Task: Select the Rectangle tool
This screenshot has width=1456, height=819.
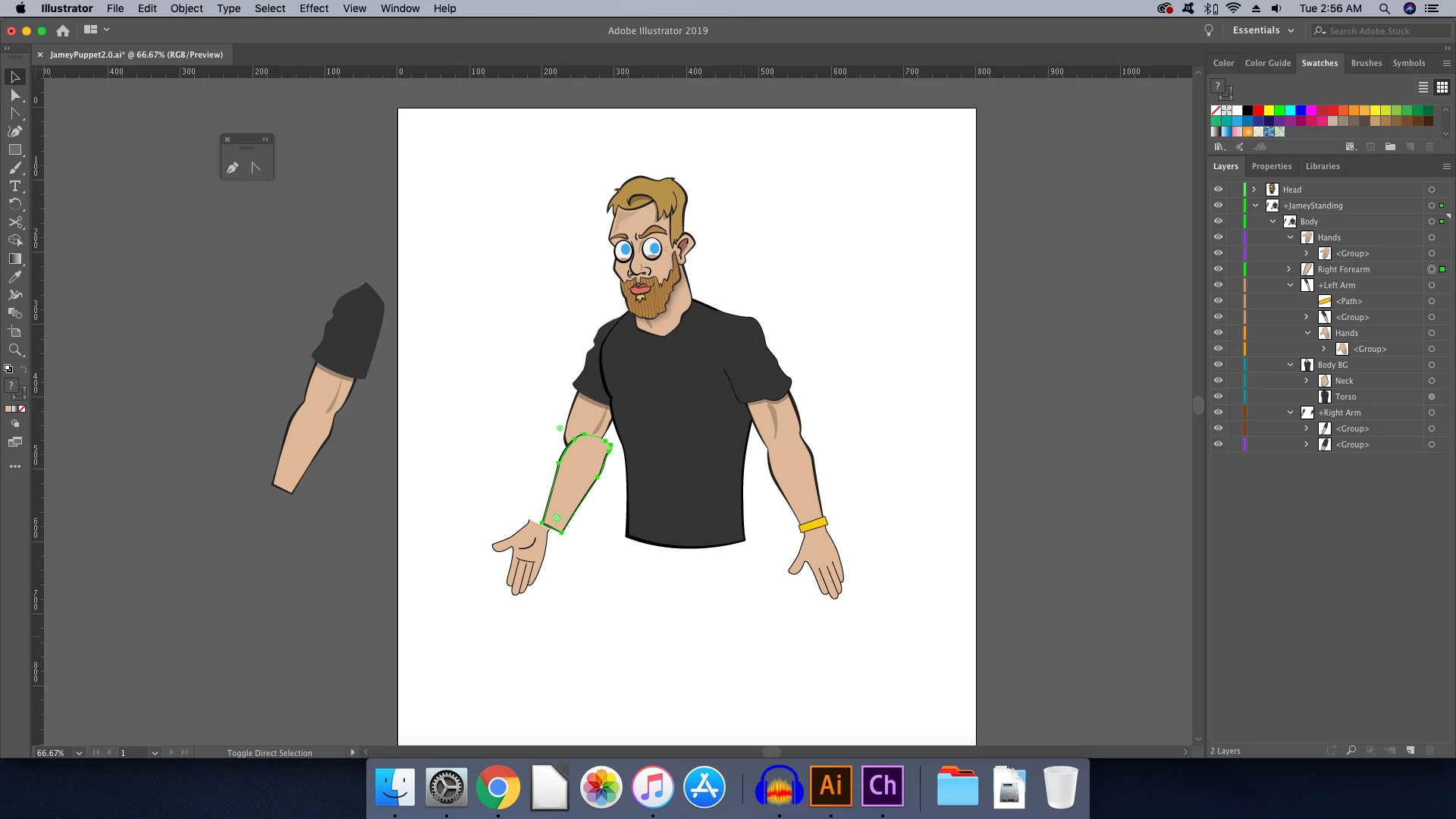Action: tap(14, 149)
